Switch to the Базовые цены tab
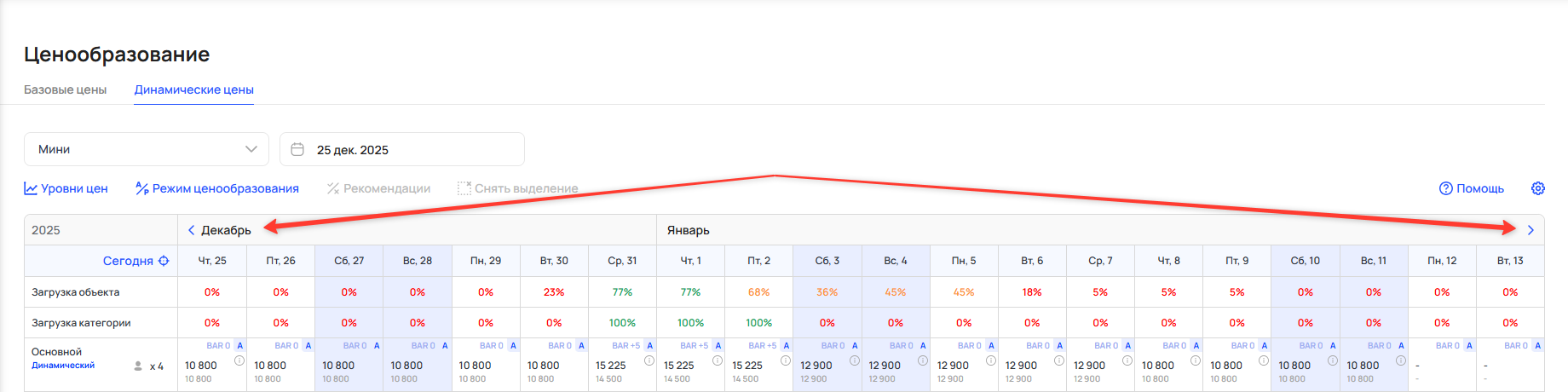The image size is (1568, 392). point(66,89)
